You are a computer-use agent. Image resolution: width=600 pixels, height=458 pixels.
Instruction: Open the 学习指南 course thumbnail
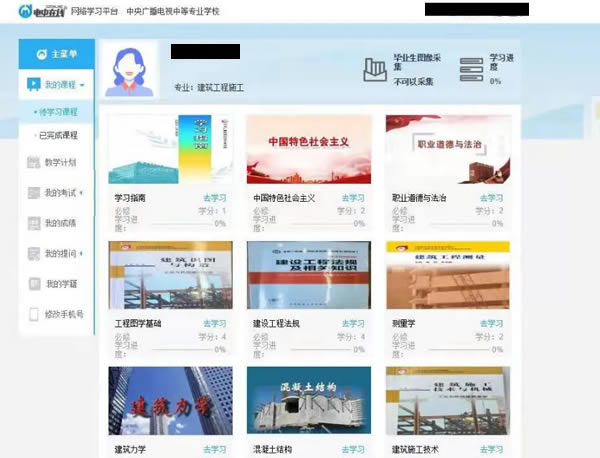170,149
